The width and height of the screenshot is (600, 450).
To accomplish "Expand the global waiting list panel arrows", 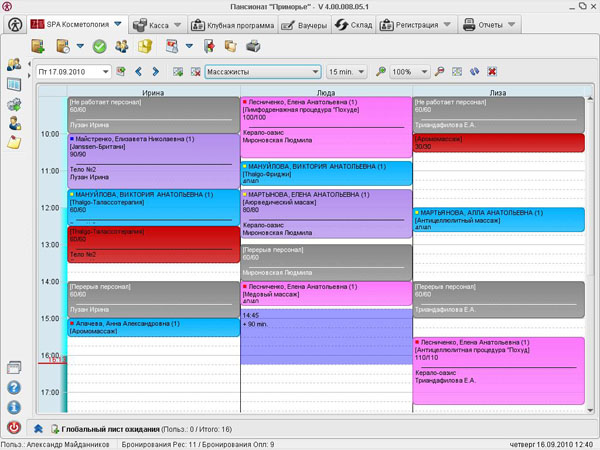I will point(38,428).
